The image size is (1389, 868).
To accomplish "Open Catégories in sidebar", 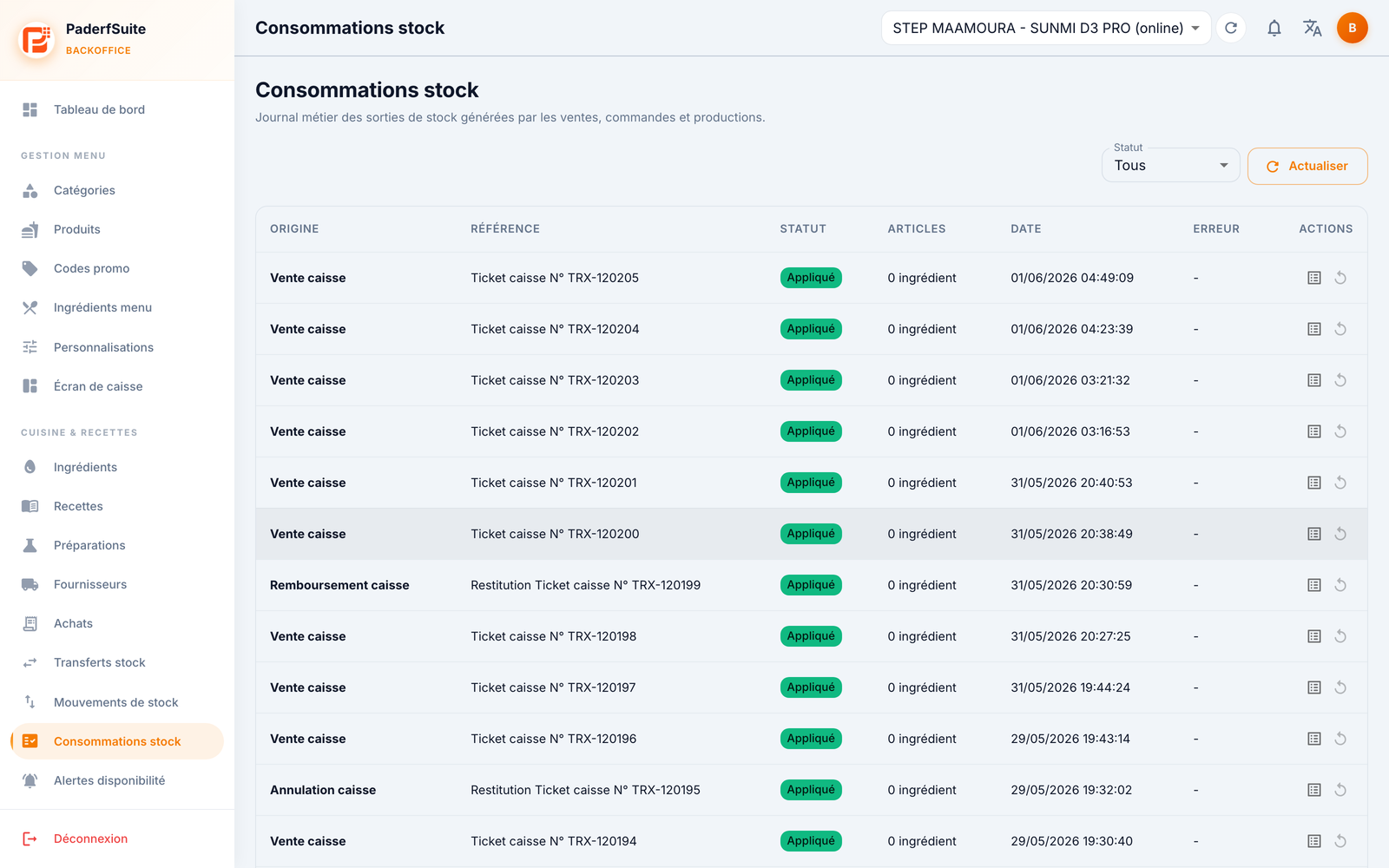I will pos(116,190).
